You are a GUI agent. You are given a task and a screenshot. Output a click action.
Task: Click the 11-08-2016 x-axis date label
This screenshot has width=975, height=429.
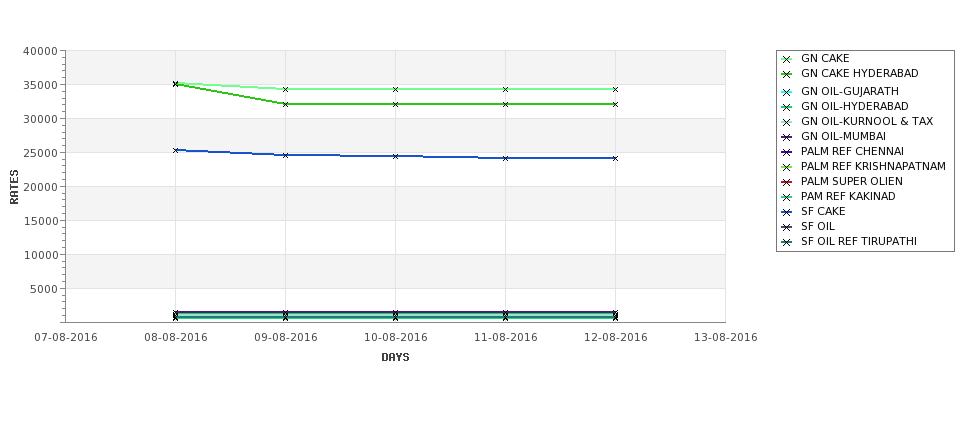[506, 338]
